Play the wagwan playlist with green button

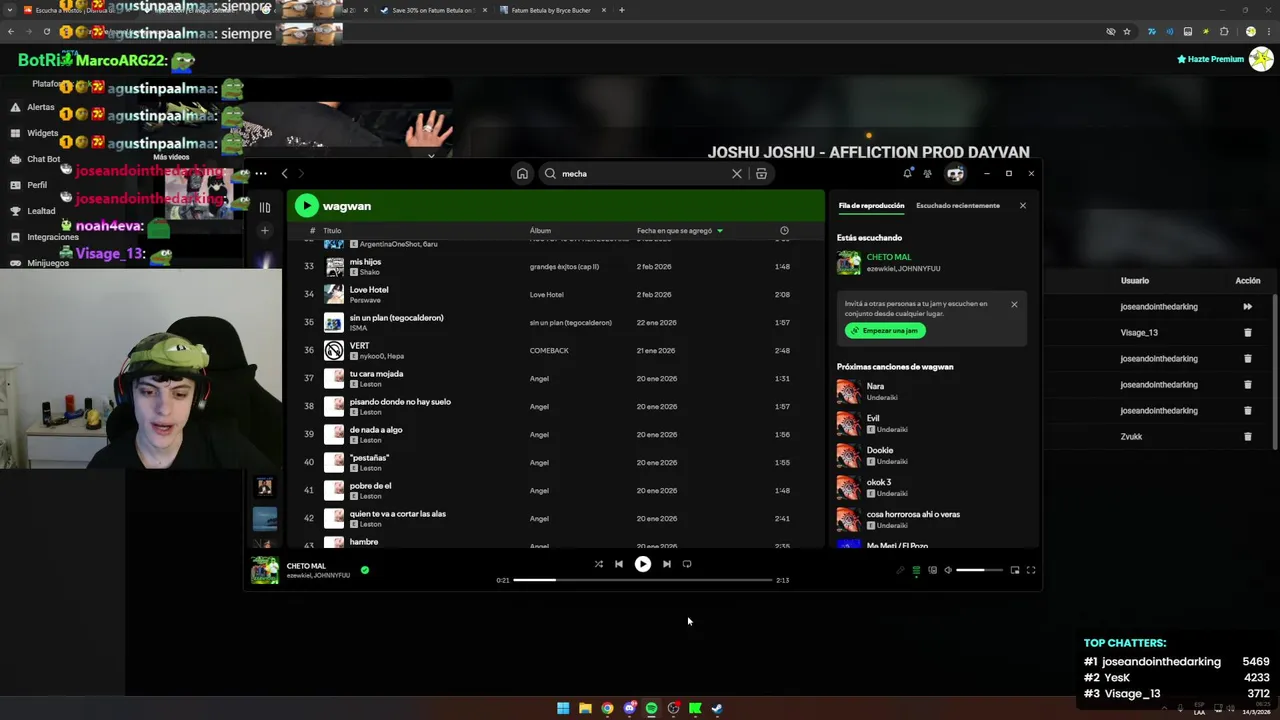click(307, 206)
